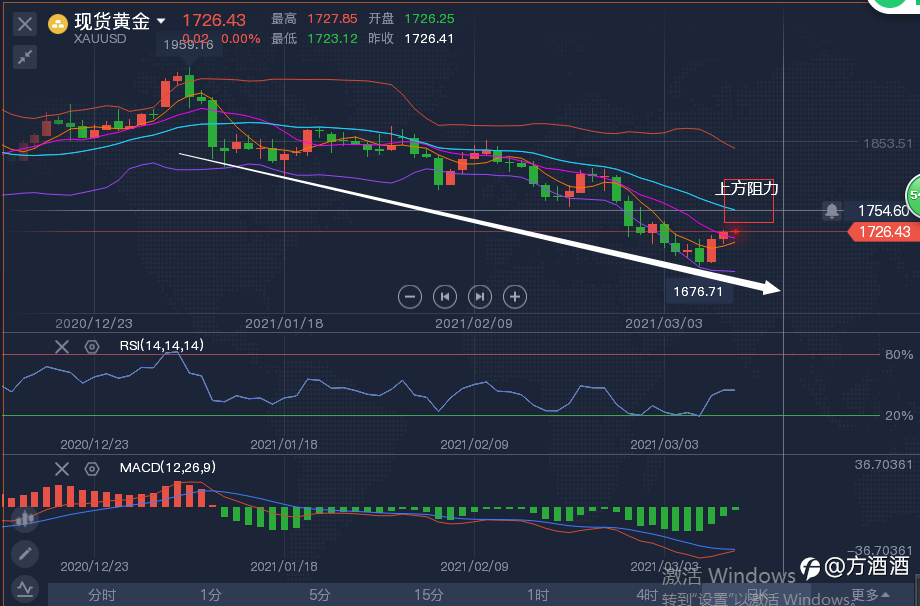Open the indicator chart icon at bottom-left
The height and width of the screenshot is (606, 920).
pos(25,588)
